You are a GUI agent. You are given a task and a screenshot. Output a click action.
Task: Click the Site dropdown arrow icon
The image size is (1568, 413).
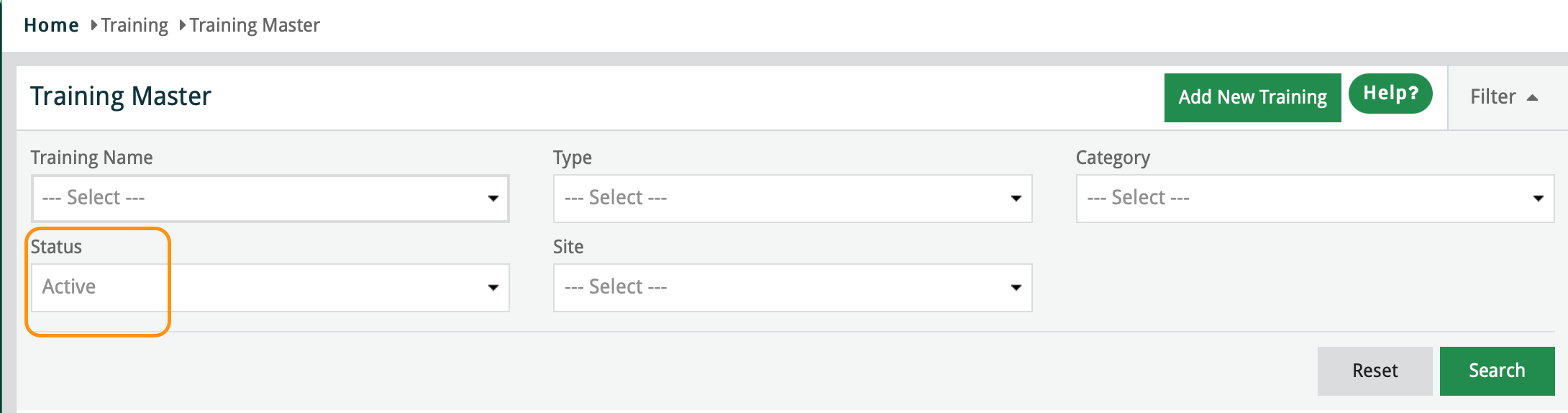tap(1016, 288)
